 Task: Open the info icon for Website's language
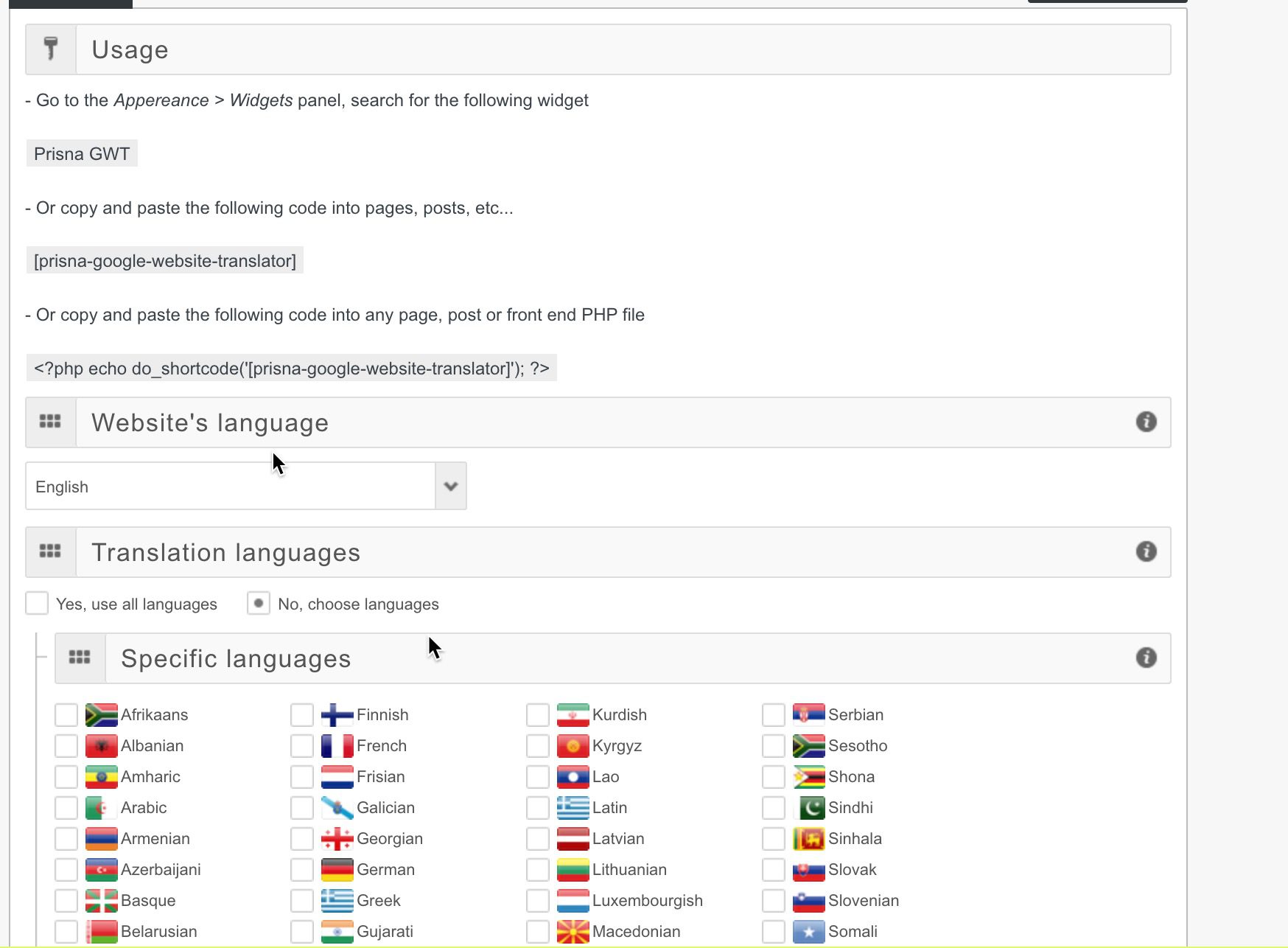[1147, 422]
